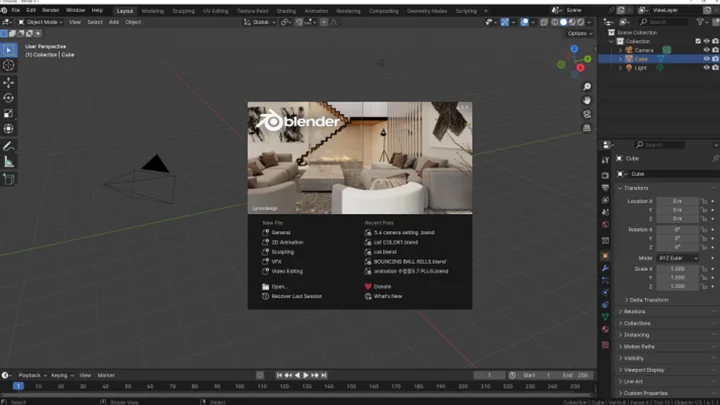Switch to solid viewport shading
Screen dimensions: 720x405
(x=563, y=22)
